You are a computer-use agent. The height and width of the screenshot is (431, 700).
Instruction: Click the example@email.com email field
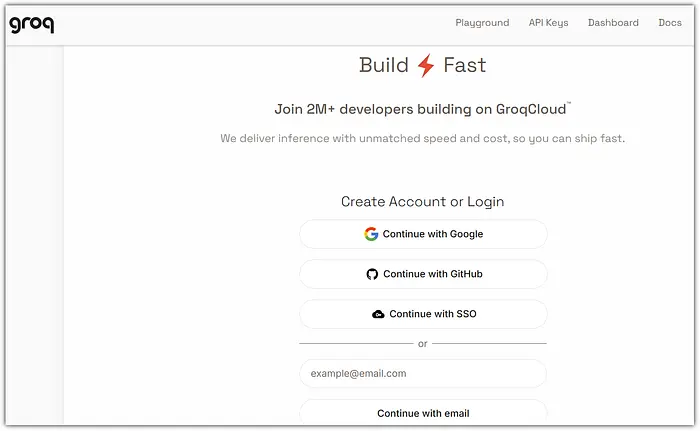tap(423, 373)
